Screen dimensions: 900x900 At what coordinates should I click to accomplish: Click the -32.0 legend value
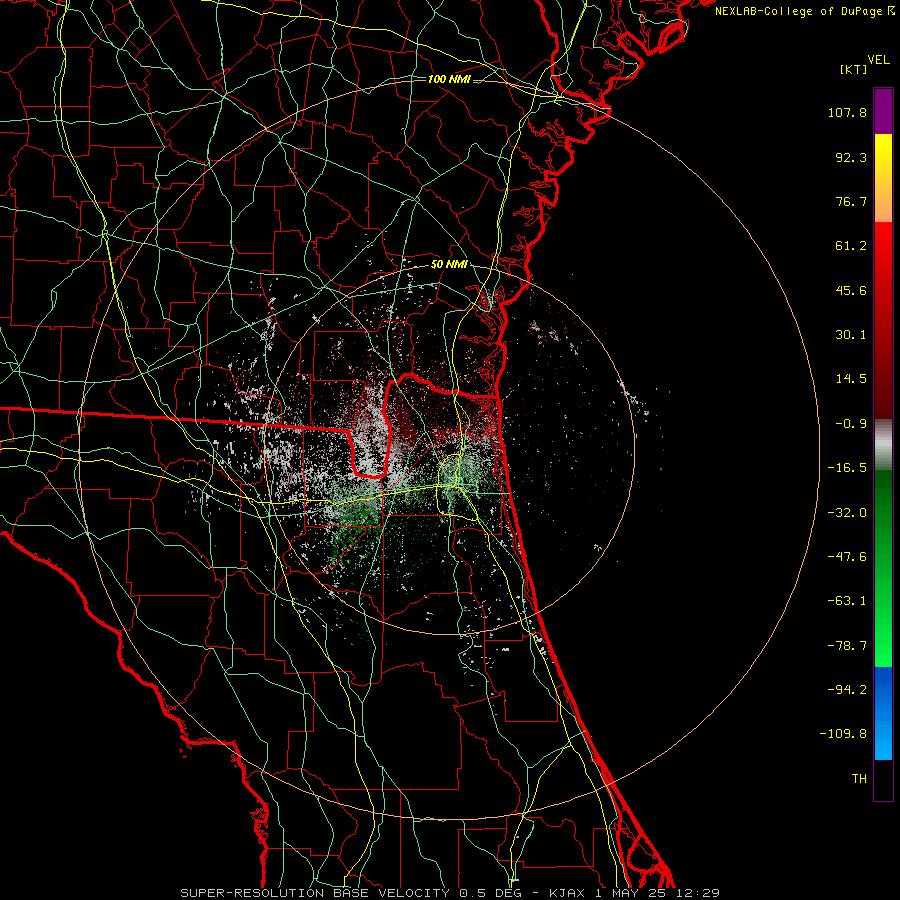click(847, 513)
